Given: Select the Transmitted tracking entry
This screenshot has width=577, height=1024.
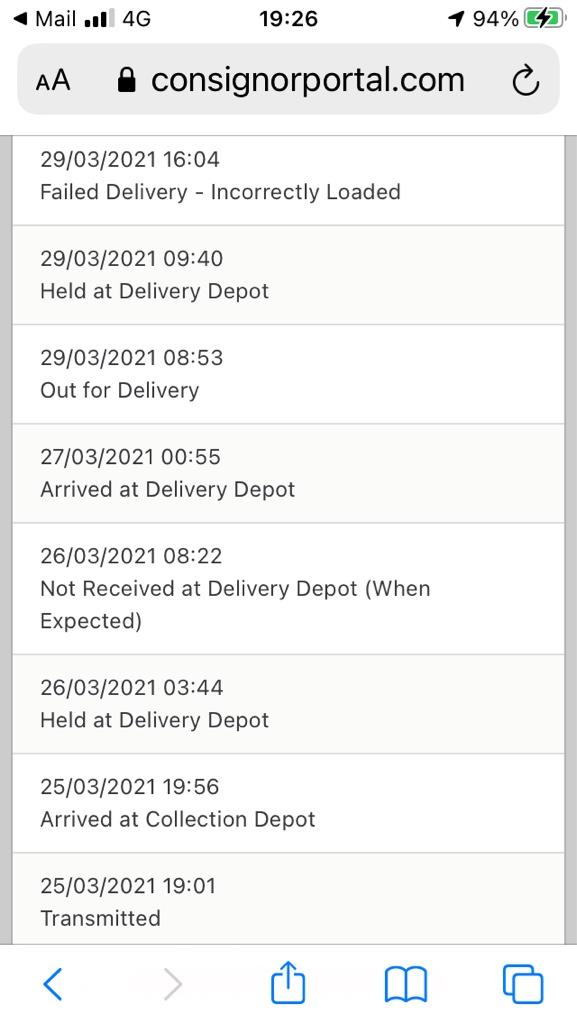Looking at the screenshot, I should (x=288, y=899).
